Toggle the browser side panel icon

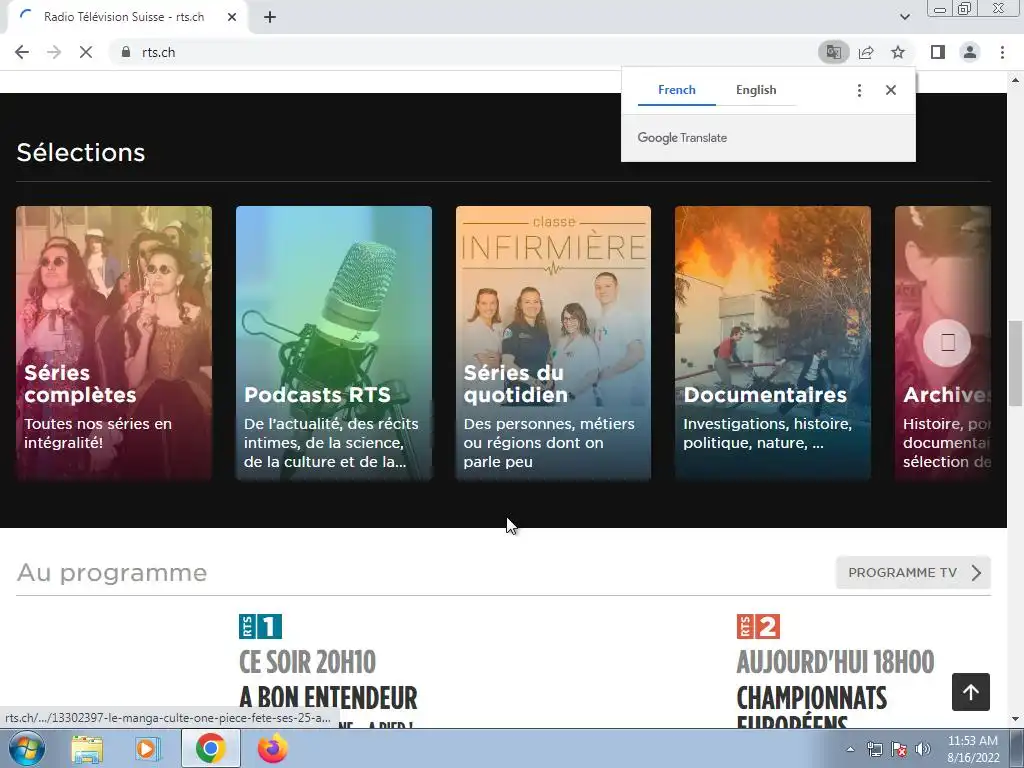(938, 52)
